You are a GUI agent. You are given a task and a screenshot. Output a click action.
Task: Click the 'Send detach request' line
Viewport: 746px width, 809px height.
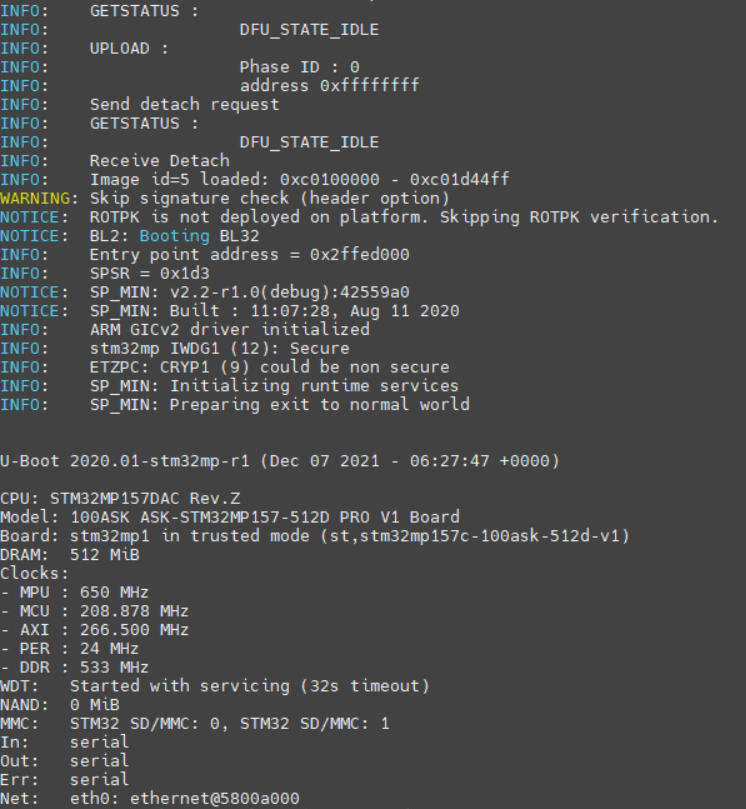point(184,104)
